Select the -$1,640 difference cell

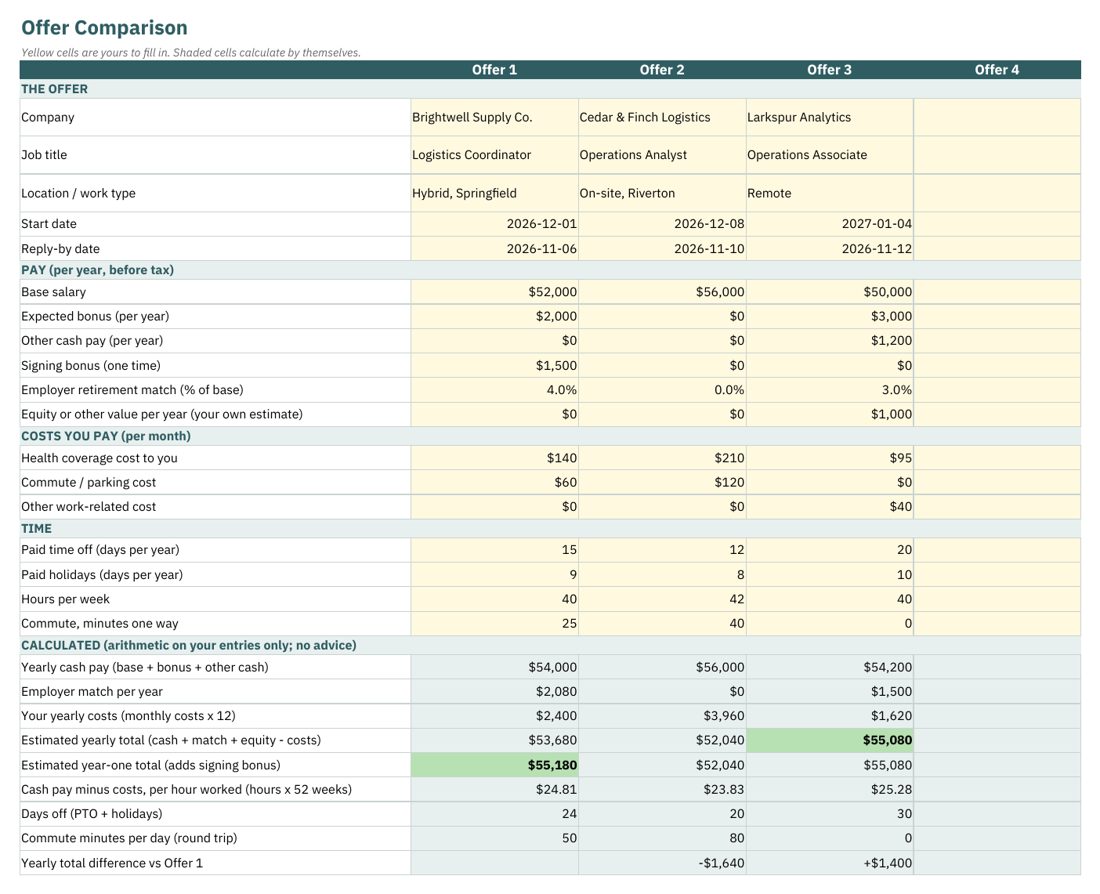(662, 863)
